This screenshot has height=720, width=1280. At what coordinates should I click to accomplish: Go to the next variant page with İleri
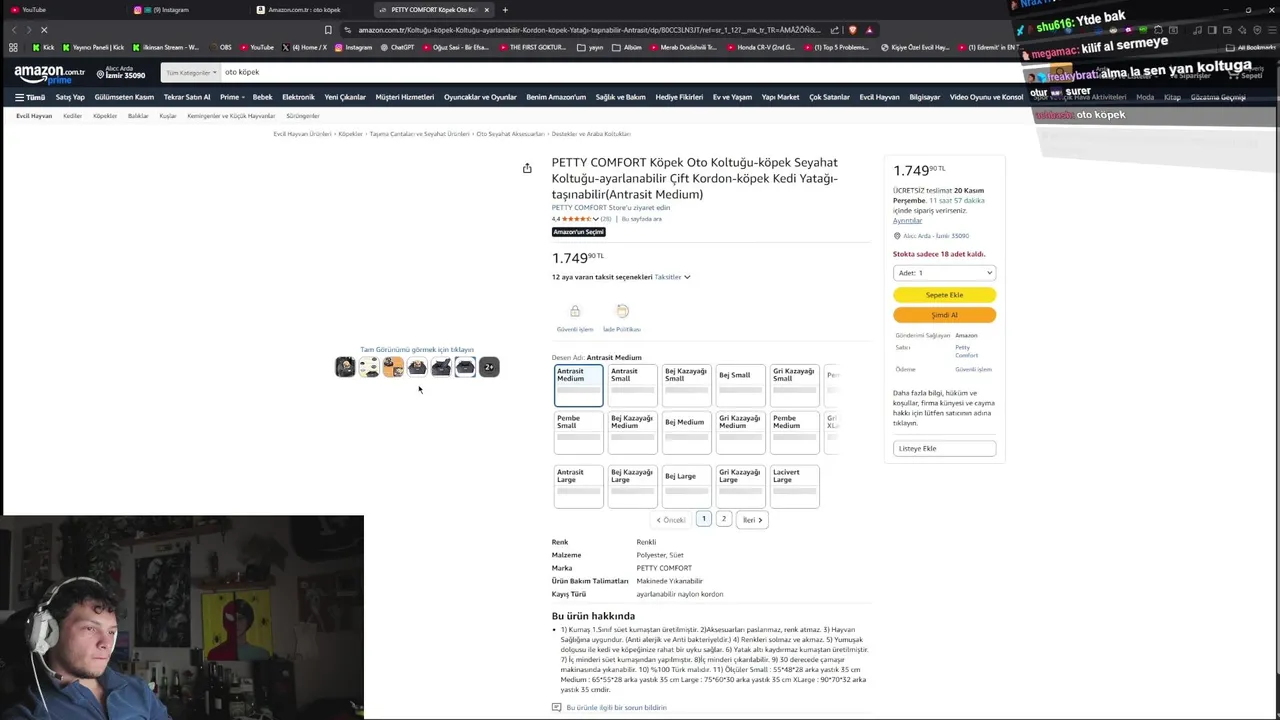pos(752,520)
